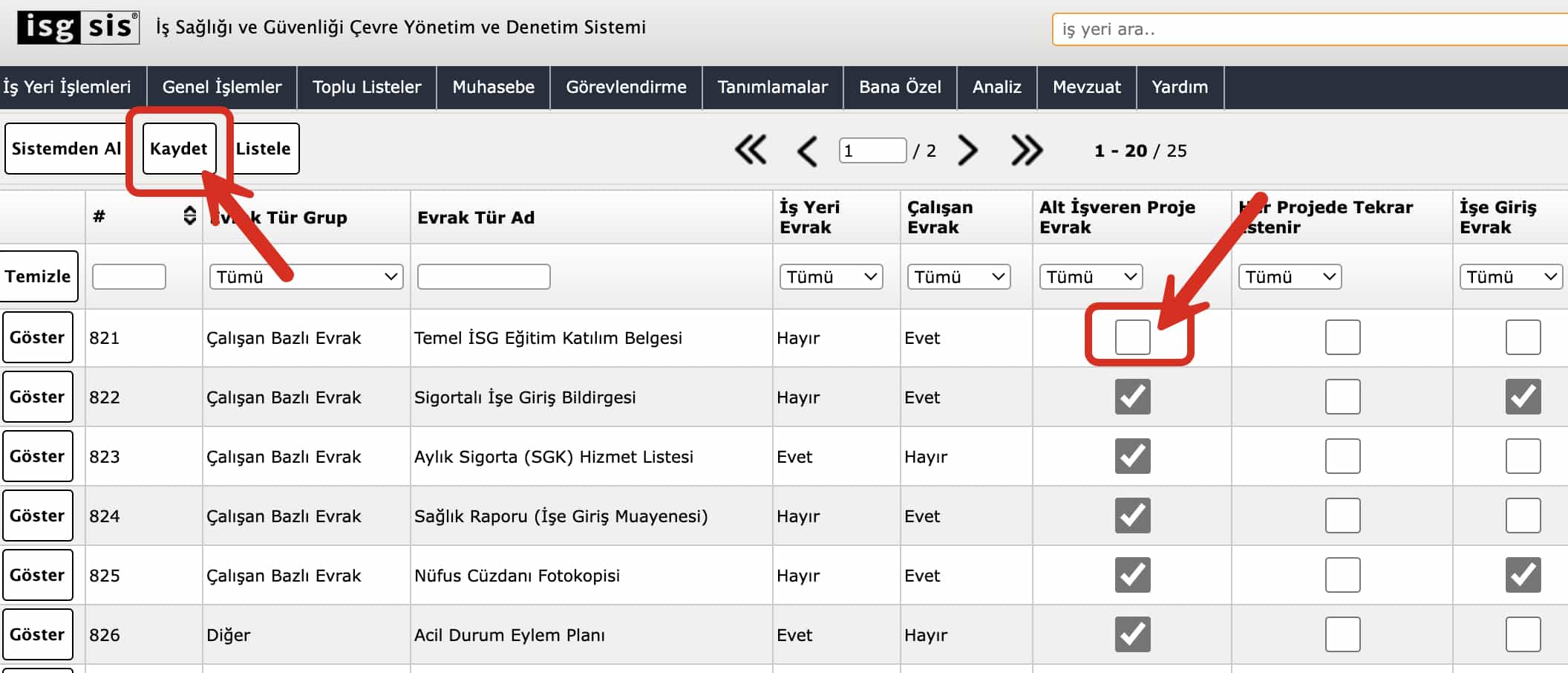This screenshot has width=1568, height=673.
Task: Click the next page arrow
Action: point(967,151)
